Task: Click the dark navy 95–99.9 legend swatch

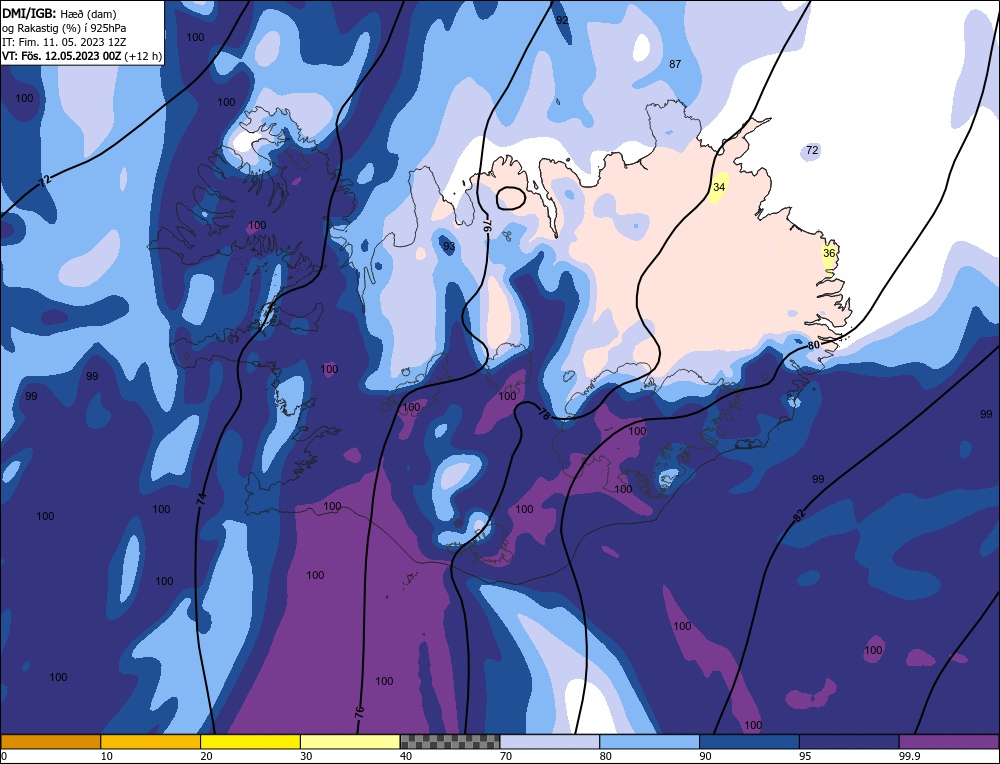Action: pos(849,742)
